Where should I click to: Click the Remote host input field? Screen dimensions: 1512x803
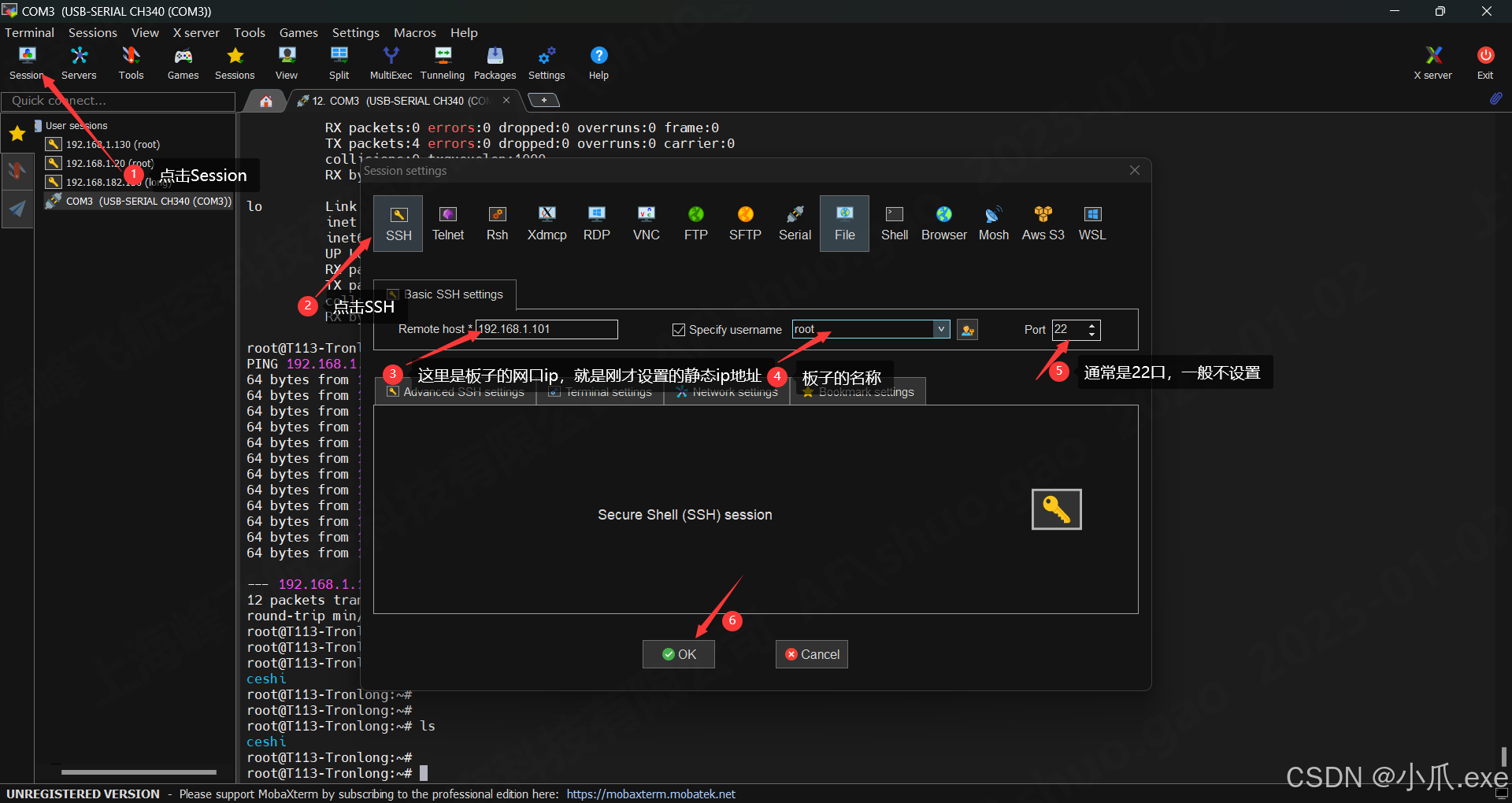pyautogui.click(x=547, y=329)
